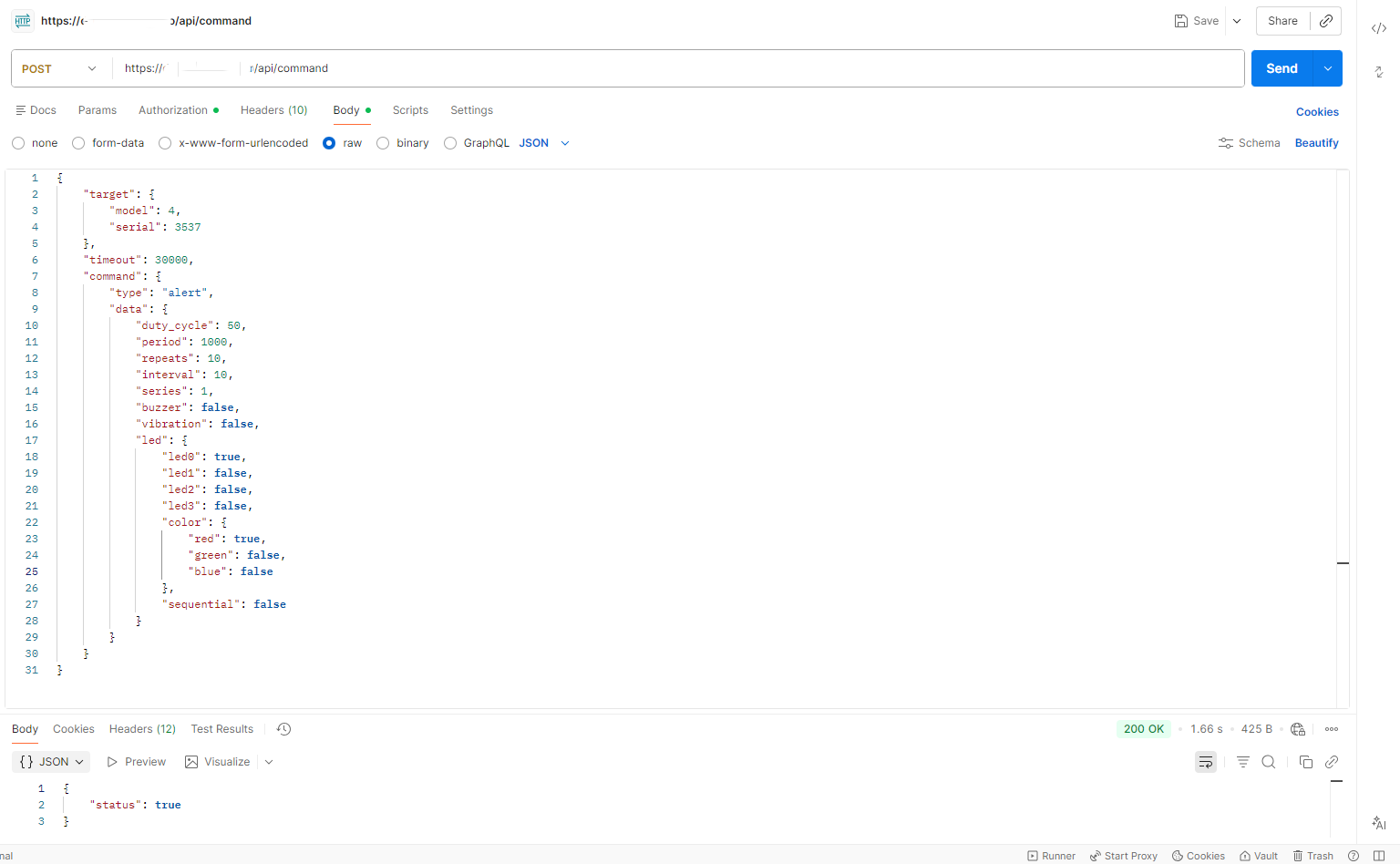Viewport: 1400px width, 864px height.
Task: Open Trash in the status bar
Action: [x=1312, y=856]
